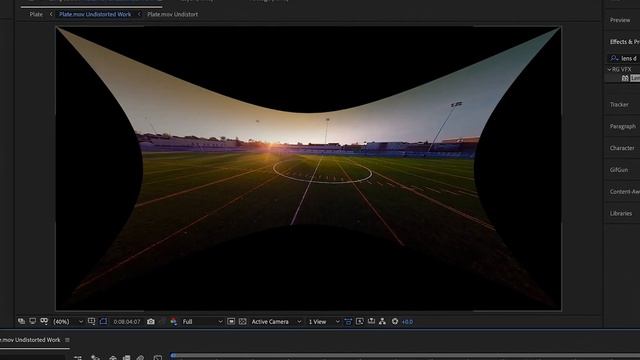Open the grid and guide options icon

click(x=91, y=322)
